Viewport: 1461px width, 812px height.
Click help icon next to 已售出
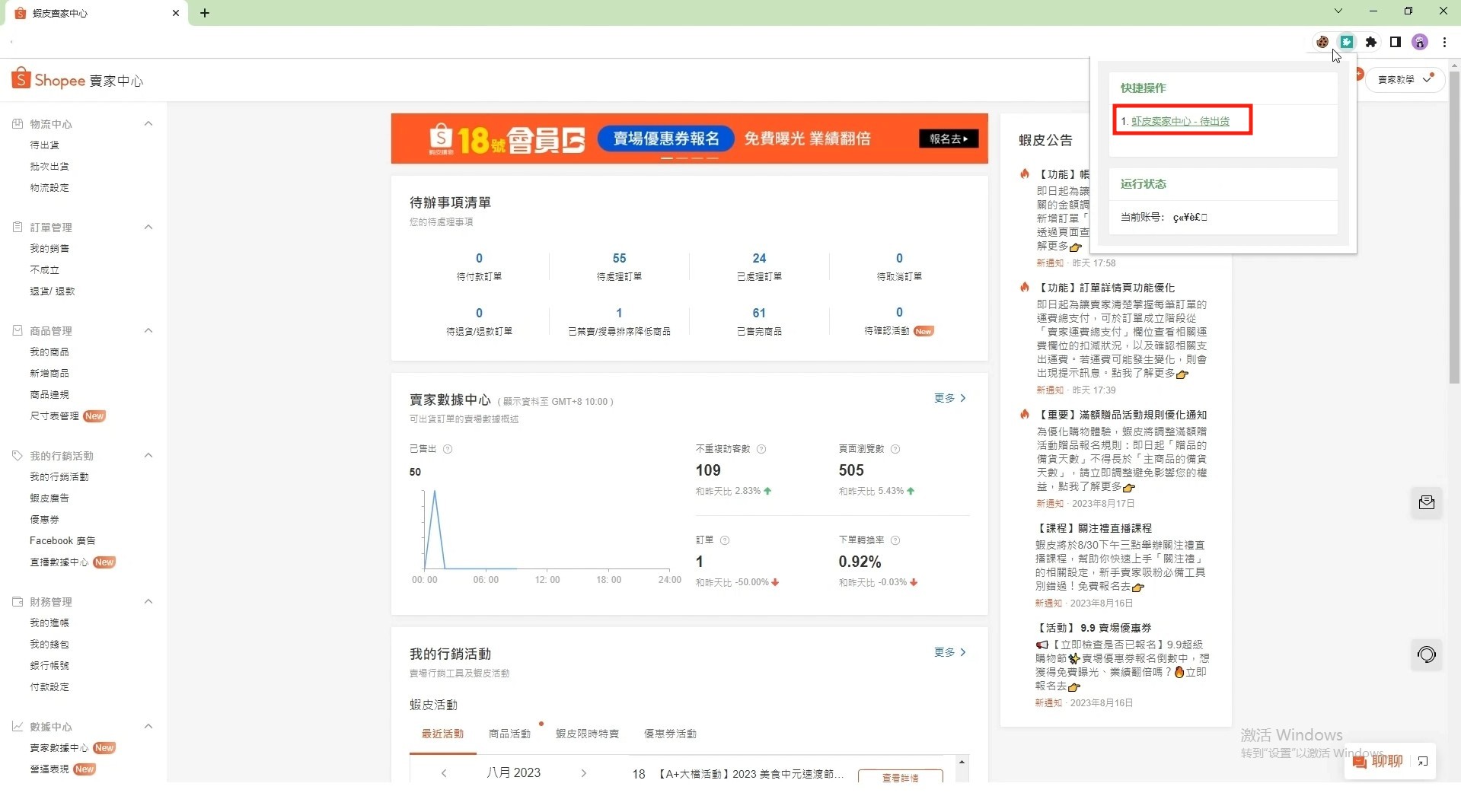pyautogui.click(x=448, y=449)
